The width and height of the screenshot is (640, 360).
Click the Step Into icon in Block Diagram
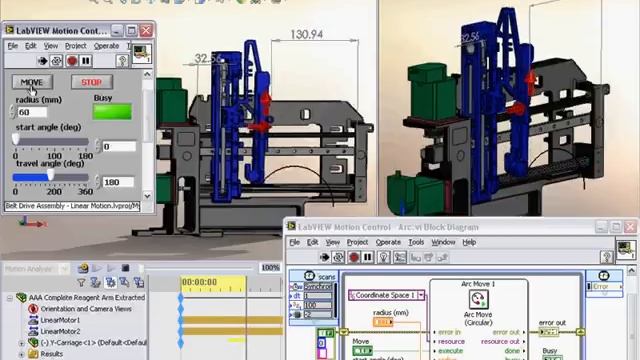(416, 258)
